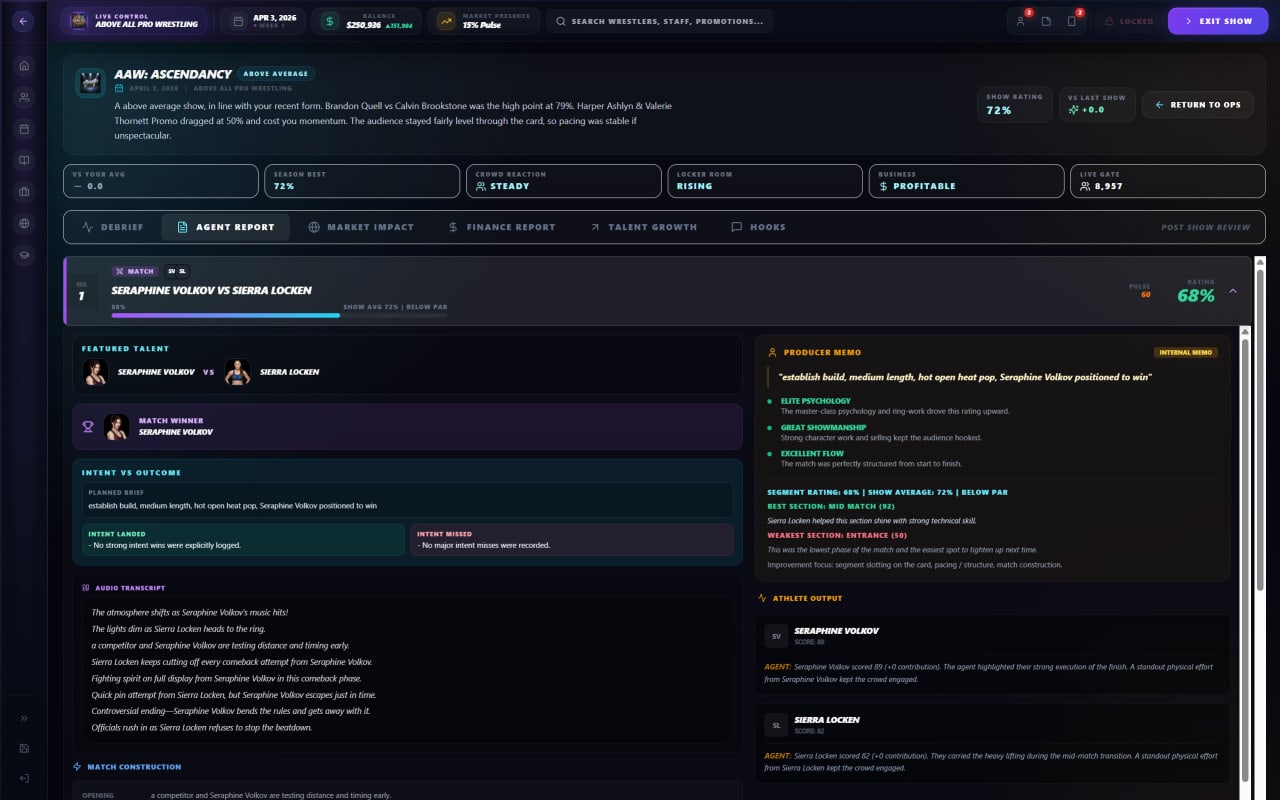Click the Planned Brief text box
Viewport: 1280px width, 800px height.
407,500
